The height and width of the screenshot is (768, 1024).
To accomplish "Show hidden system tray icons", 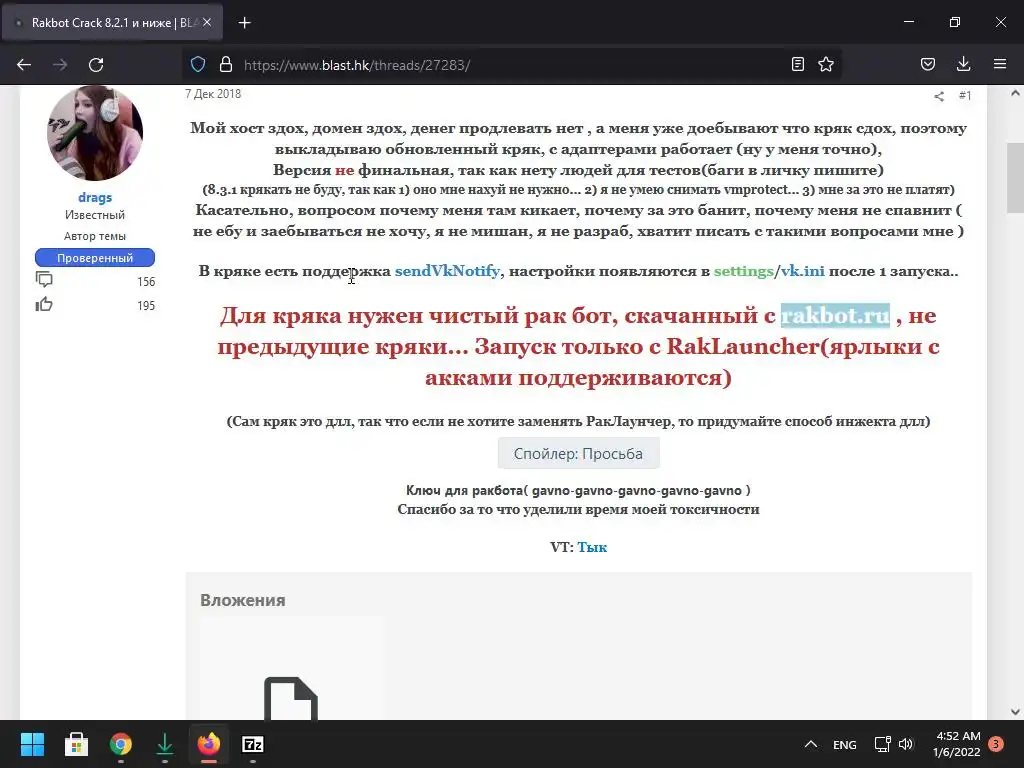I will click(x=810, y=744).
